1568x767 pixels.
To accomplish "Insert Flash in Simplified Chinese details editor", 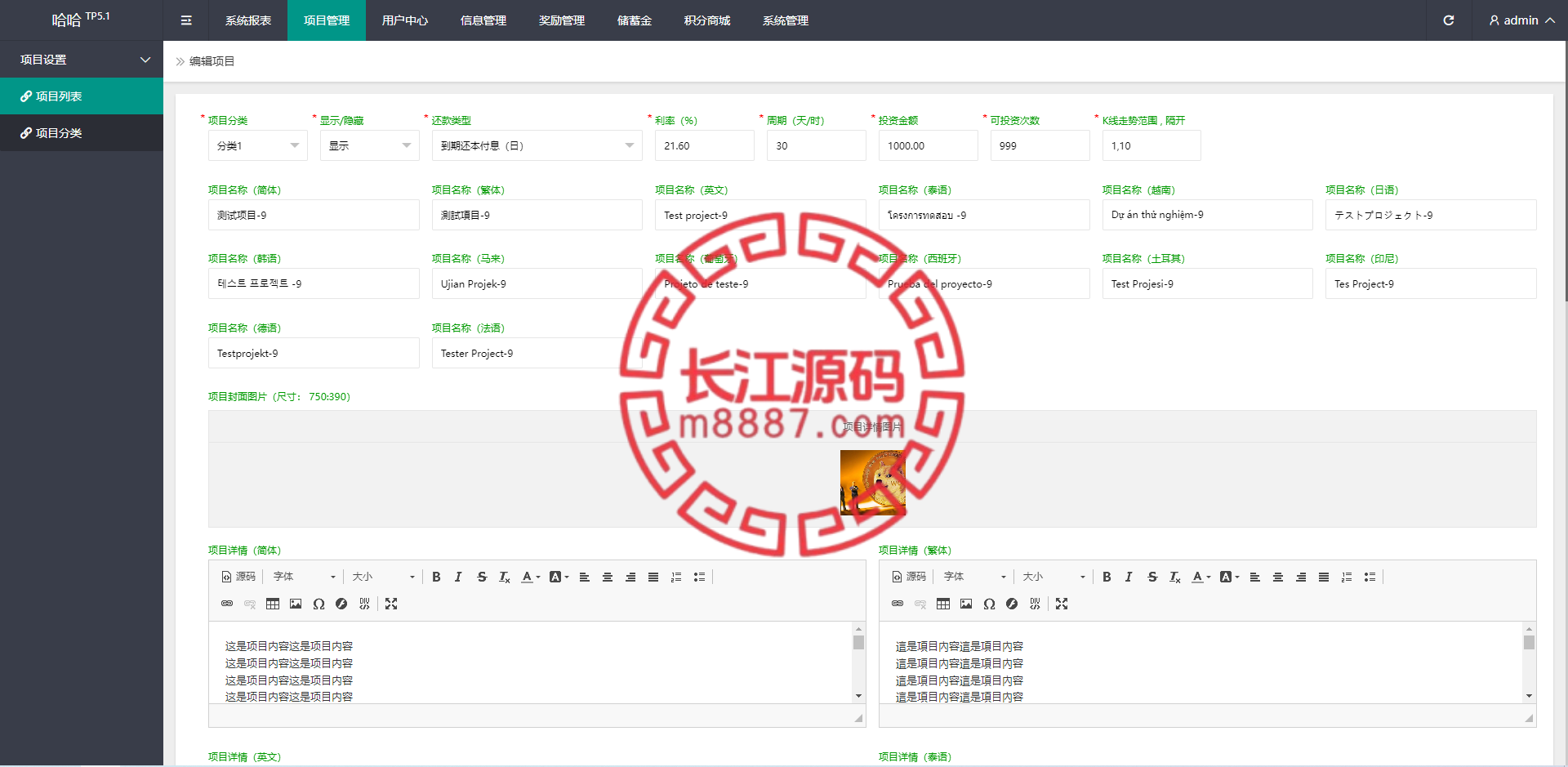I will (341, 604).
